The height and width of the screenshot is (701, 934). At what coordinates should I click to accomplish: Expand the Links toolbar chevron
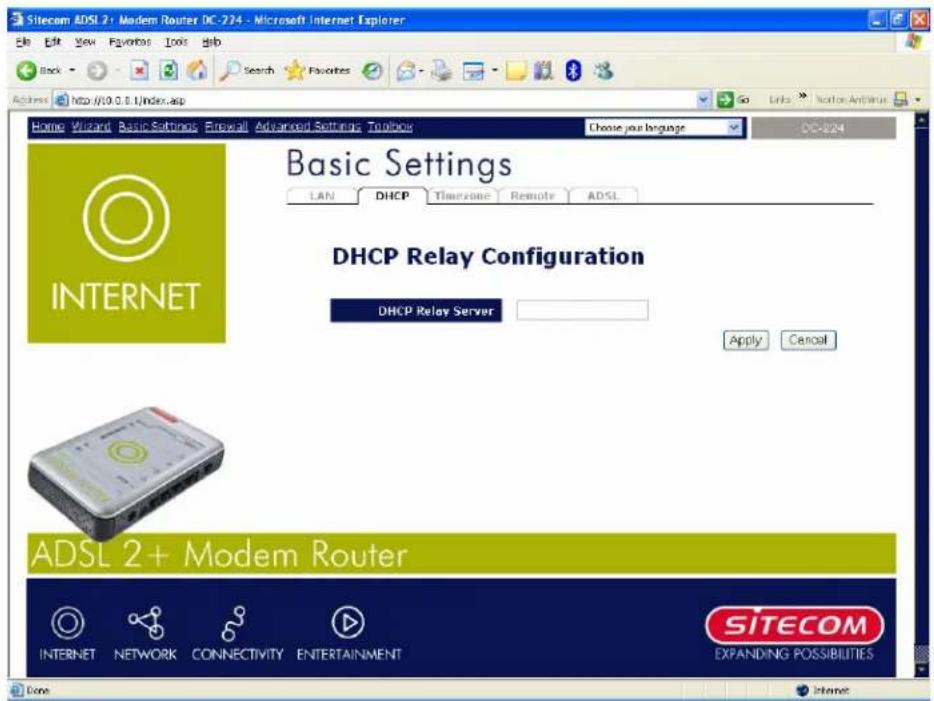tap(802, 97)
